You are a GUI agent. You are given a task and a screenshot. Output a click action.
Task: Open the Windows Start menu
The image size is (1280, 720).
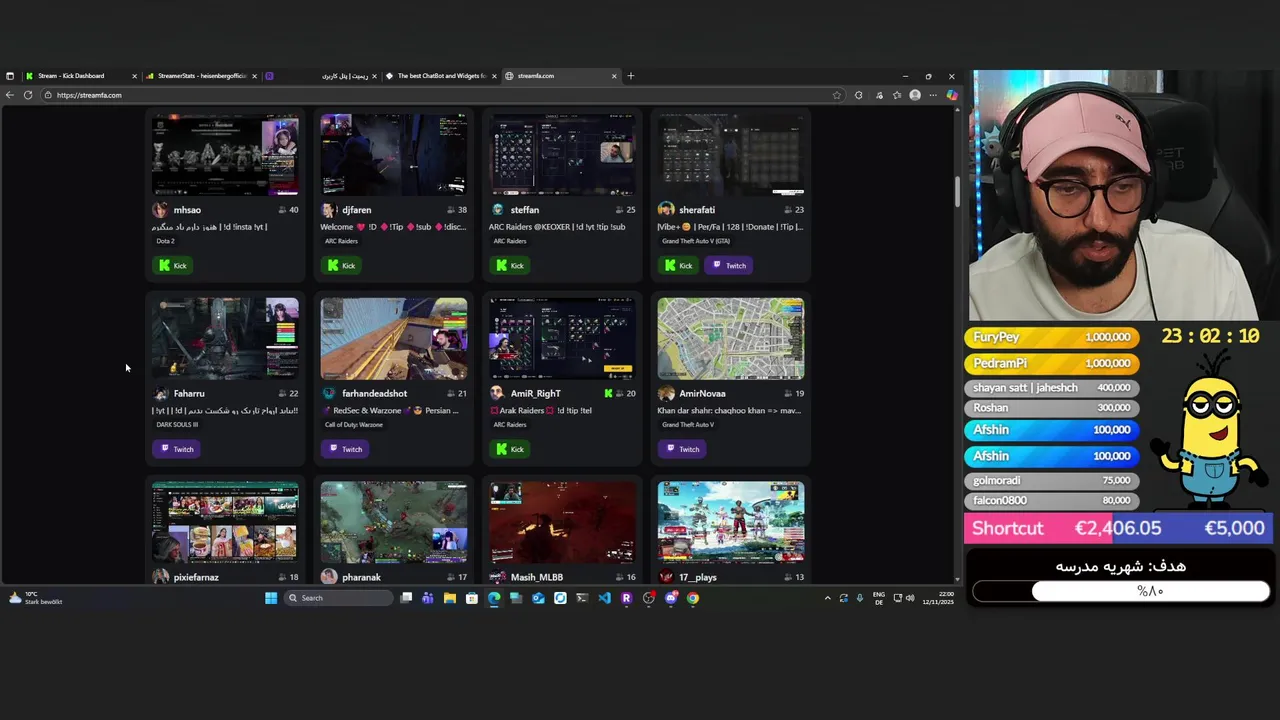tap(271, 598)
